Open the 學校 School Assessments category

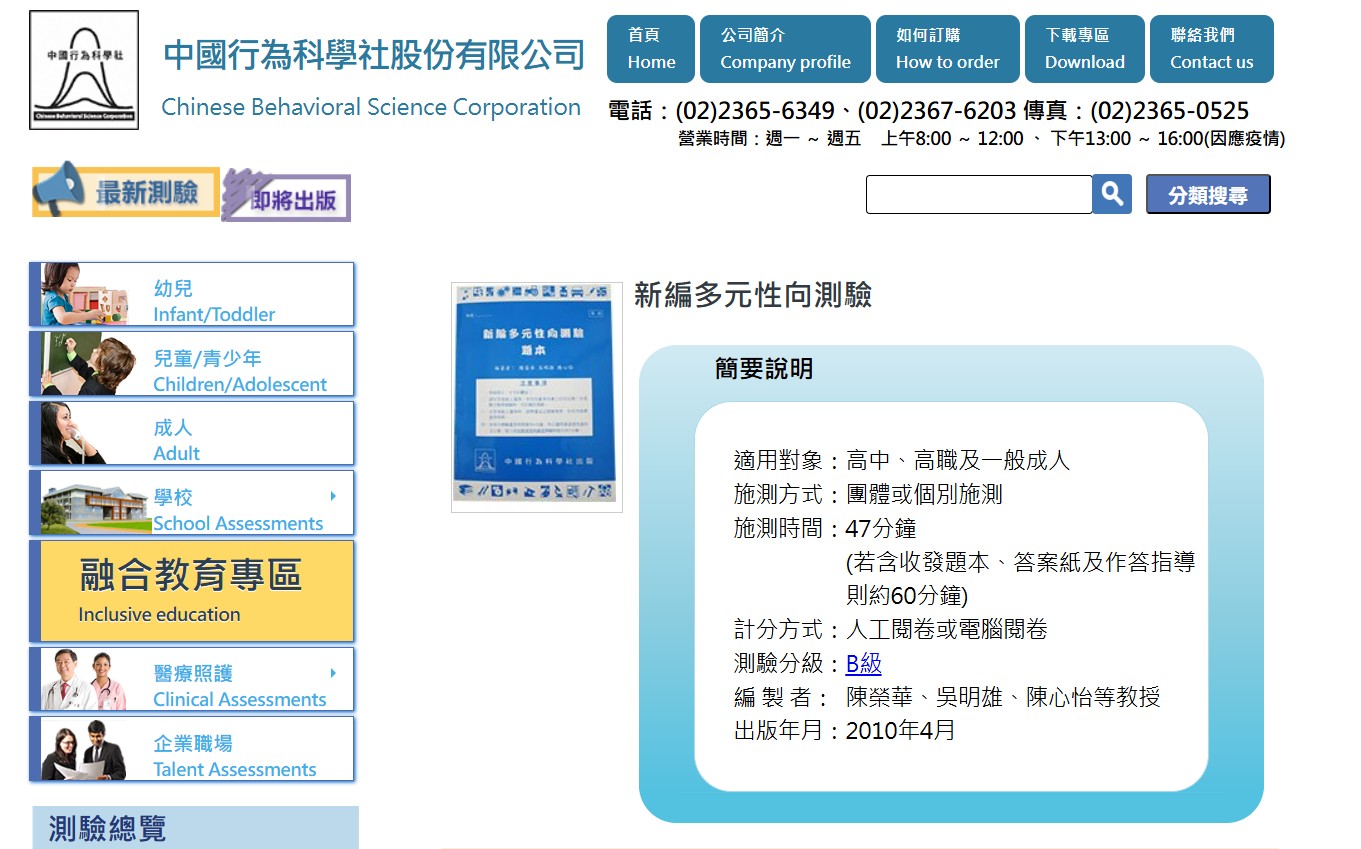click(x=192, y=503)
